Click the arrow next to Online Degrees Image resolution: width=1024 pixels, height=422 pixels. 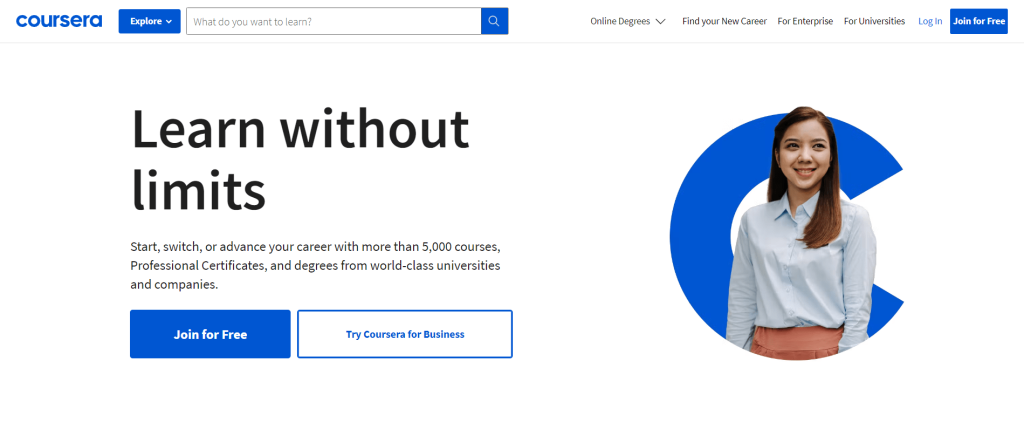pos(660,22)
